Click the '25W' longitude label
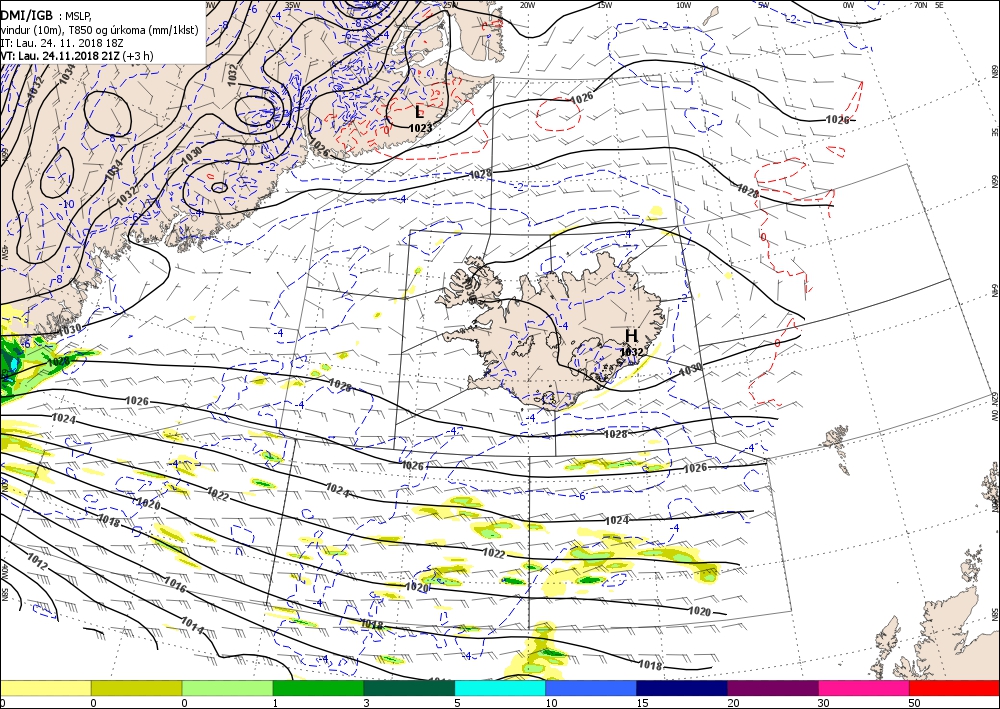The width and height of the screenshot is (1000, 709). click(450, 5)
